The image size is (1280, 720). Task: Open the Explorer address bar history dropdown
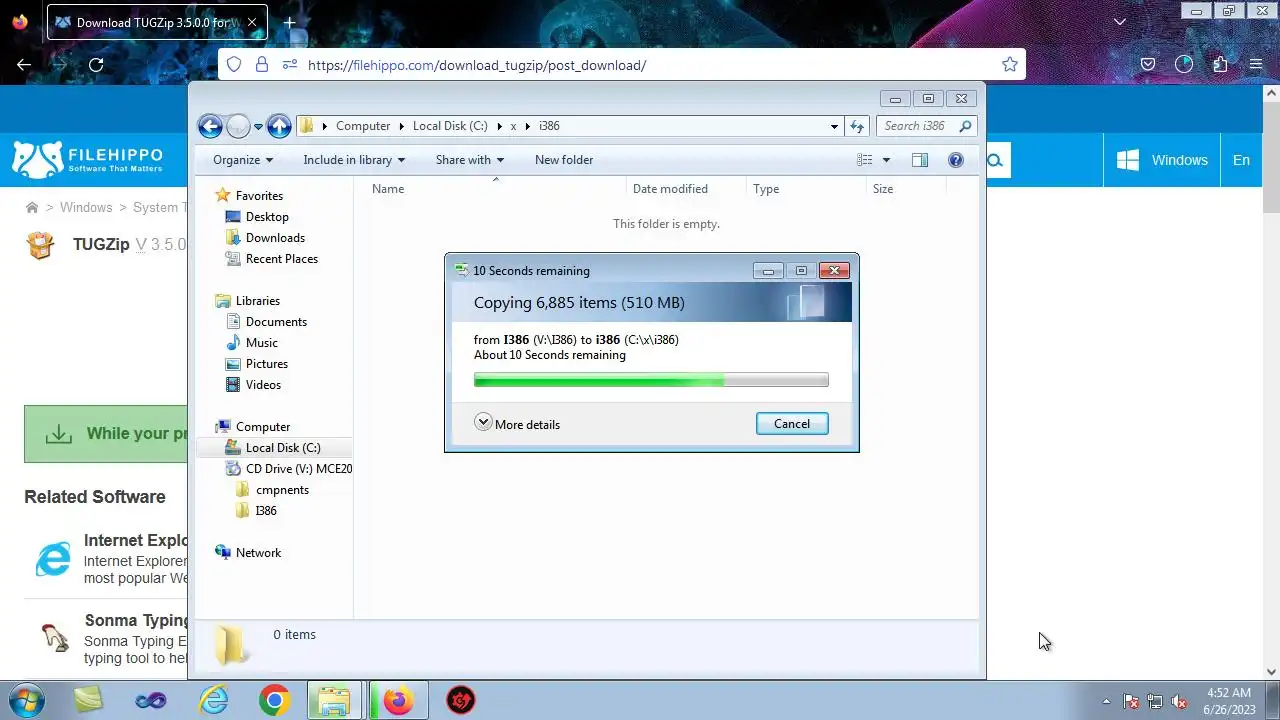coord(834,126)
